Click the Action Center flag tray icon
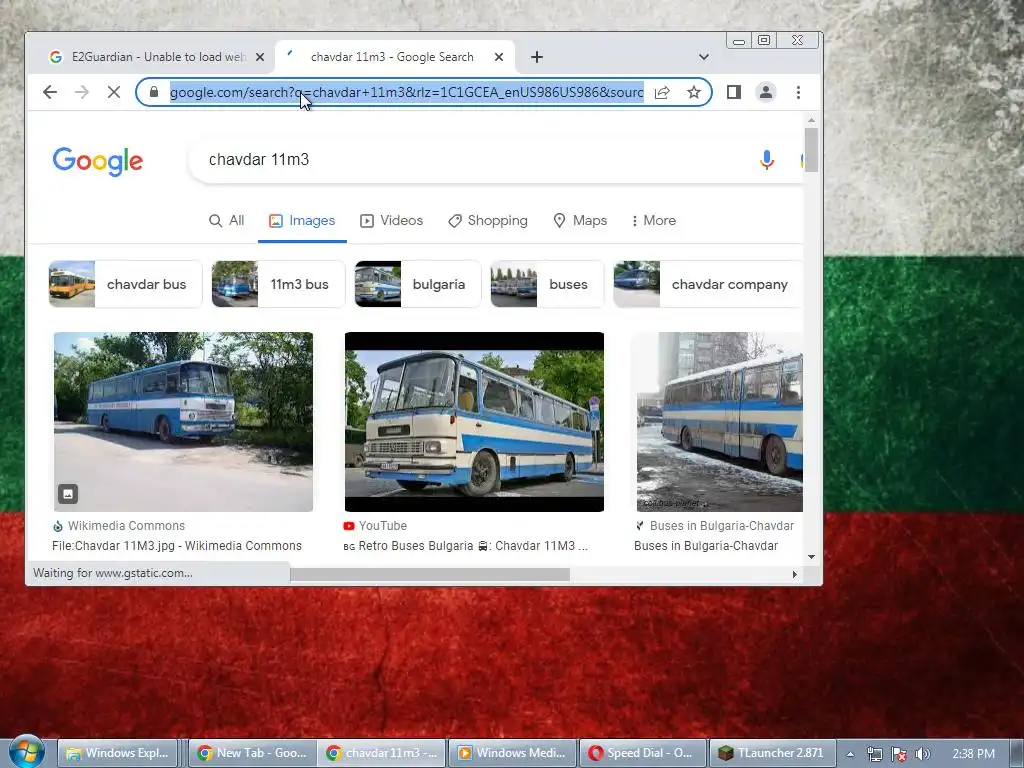 coord(899,754)
